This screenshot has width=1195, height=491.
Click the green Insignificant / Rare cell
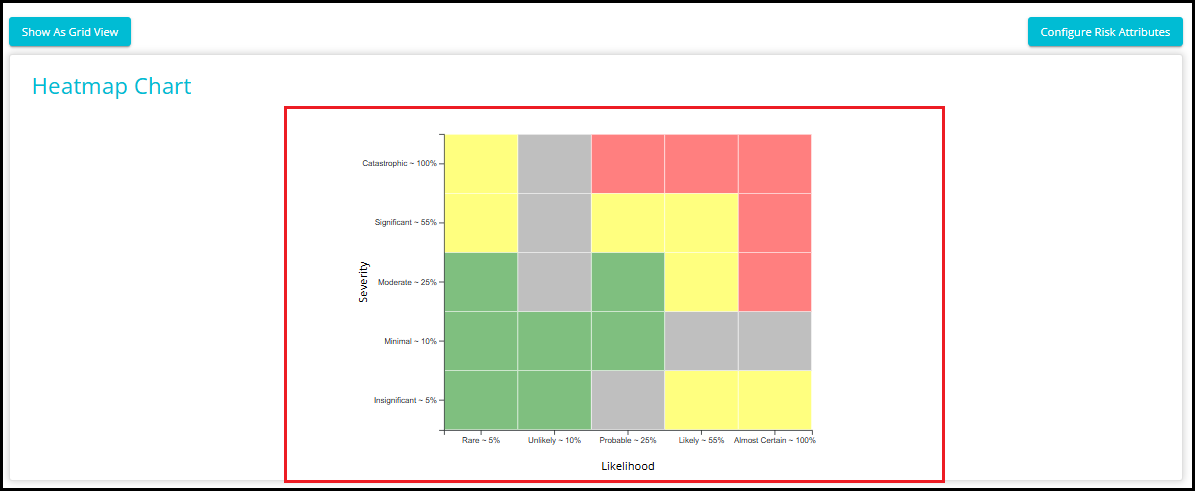coord(481,400)
